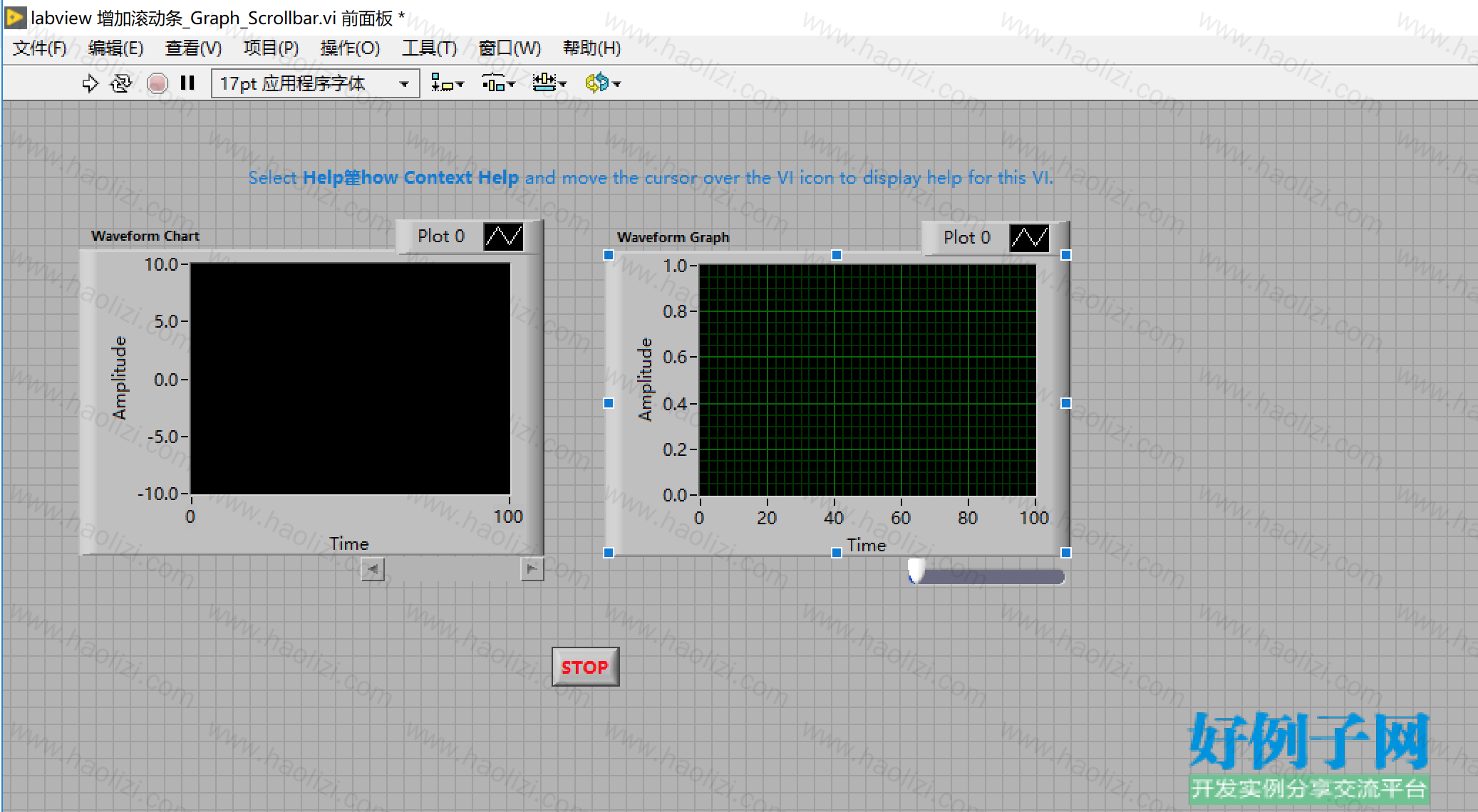Image resolution: width=1478 pixels, height=812 pixels.
Task: Click the 100 X-axis maximum on chart
Action: [508, 516]
